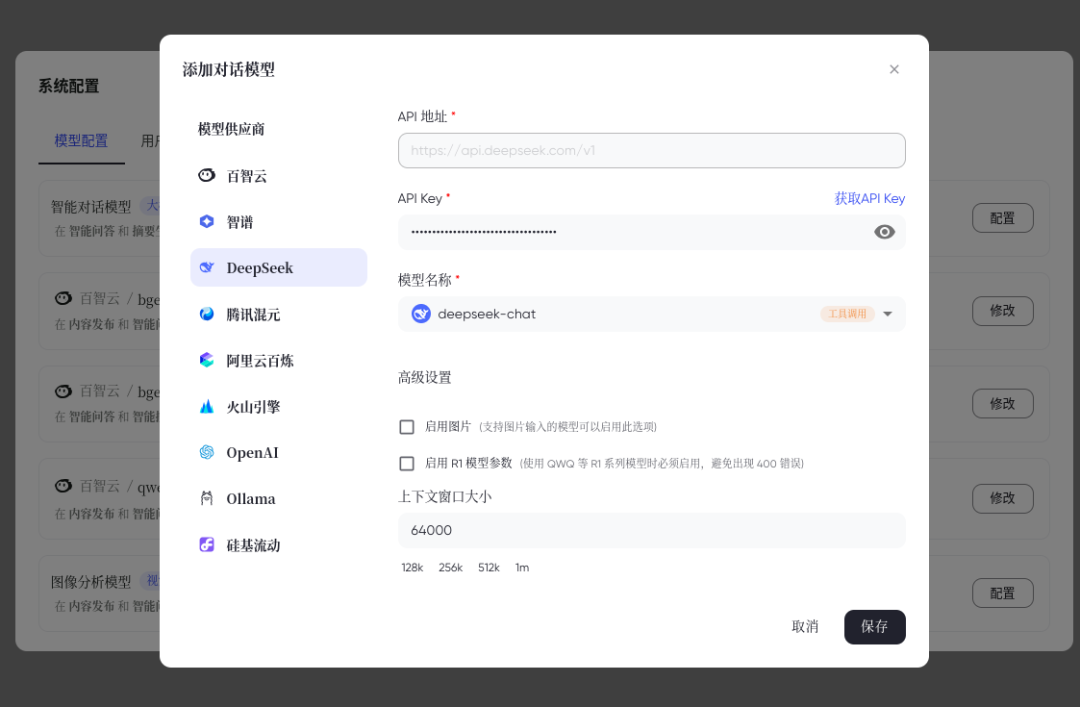The image size is (1080, 707).
Task: Click 配置 button for 智能对话模型 row
Action: point(1002,218)
